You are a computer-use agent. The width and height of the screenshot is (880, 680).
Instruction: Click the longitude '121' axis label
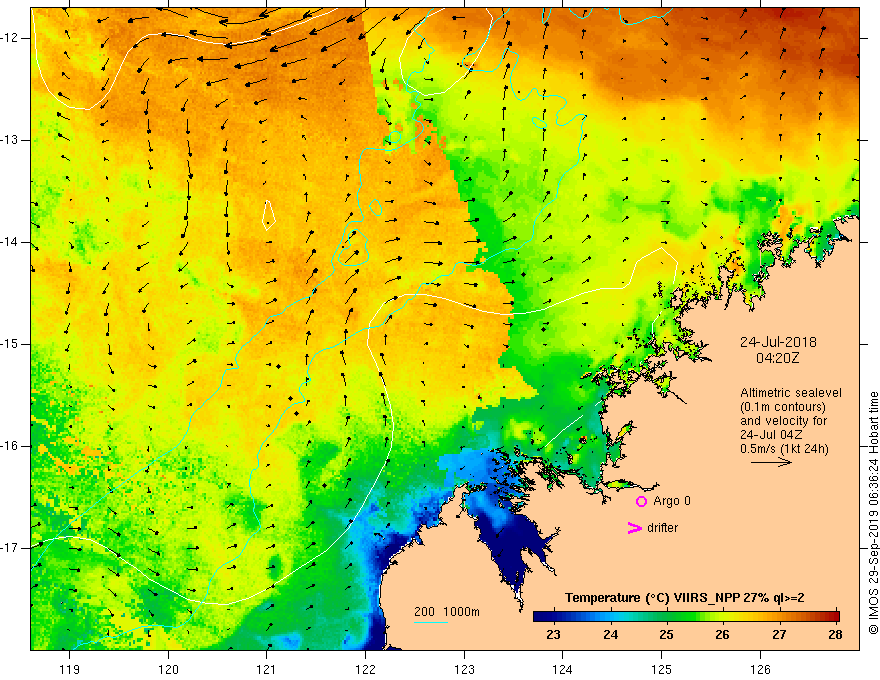(x=267, y=669)
